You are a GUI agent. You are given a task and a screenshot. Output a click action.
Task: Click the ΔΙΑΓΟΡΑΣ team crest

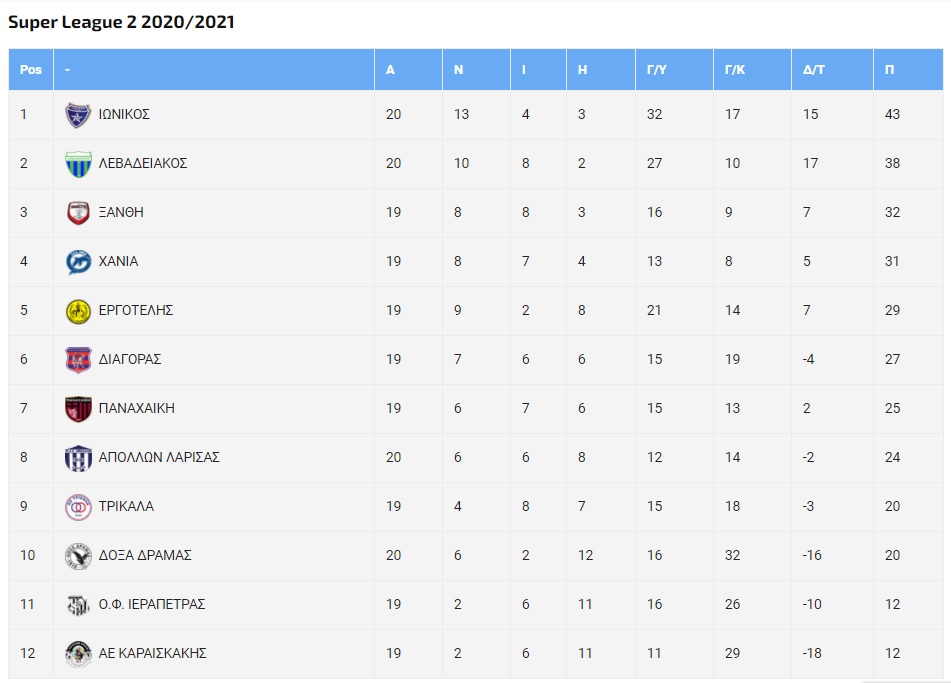[78, 360]
